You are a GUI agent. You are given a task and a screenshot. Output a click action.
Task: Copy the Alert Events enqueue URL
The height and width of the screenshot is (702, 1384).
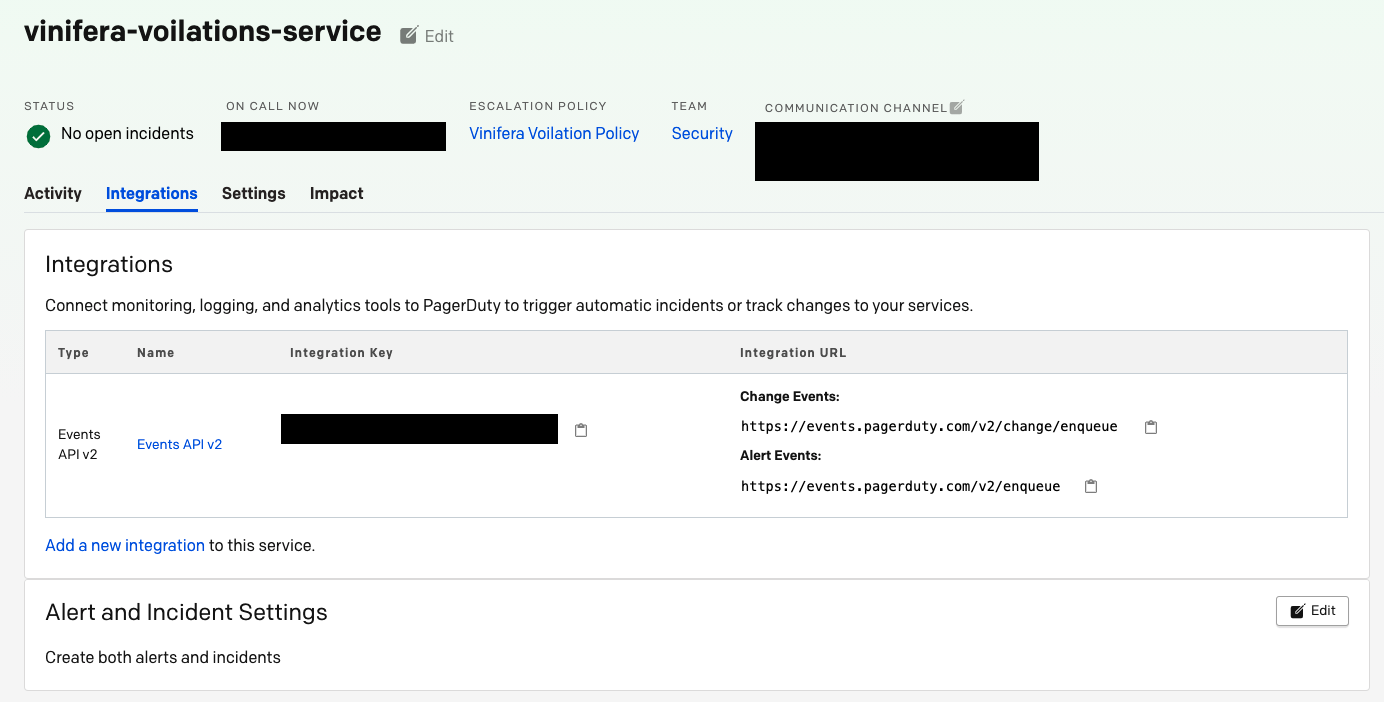pos(1091,487)
